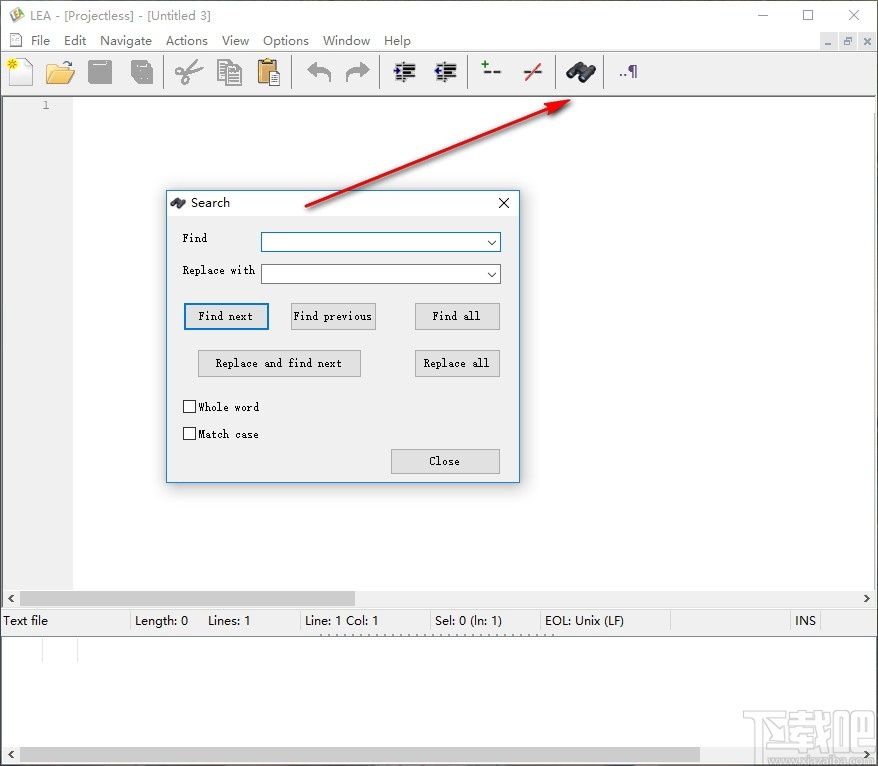
Task: Click the Unindent lines icon
Action: pyautogui.click(x=446, y=72)
